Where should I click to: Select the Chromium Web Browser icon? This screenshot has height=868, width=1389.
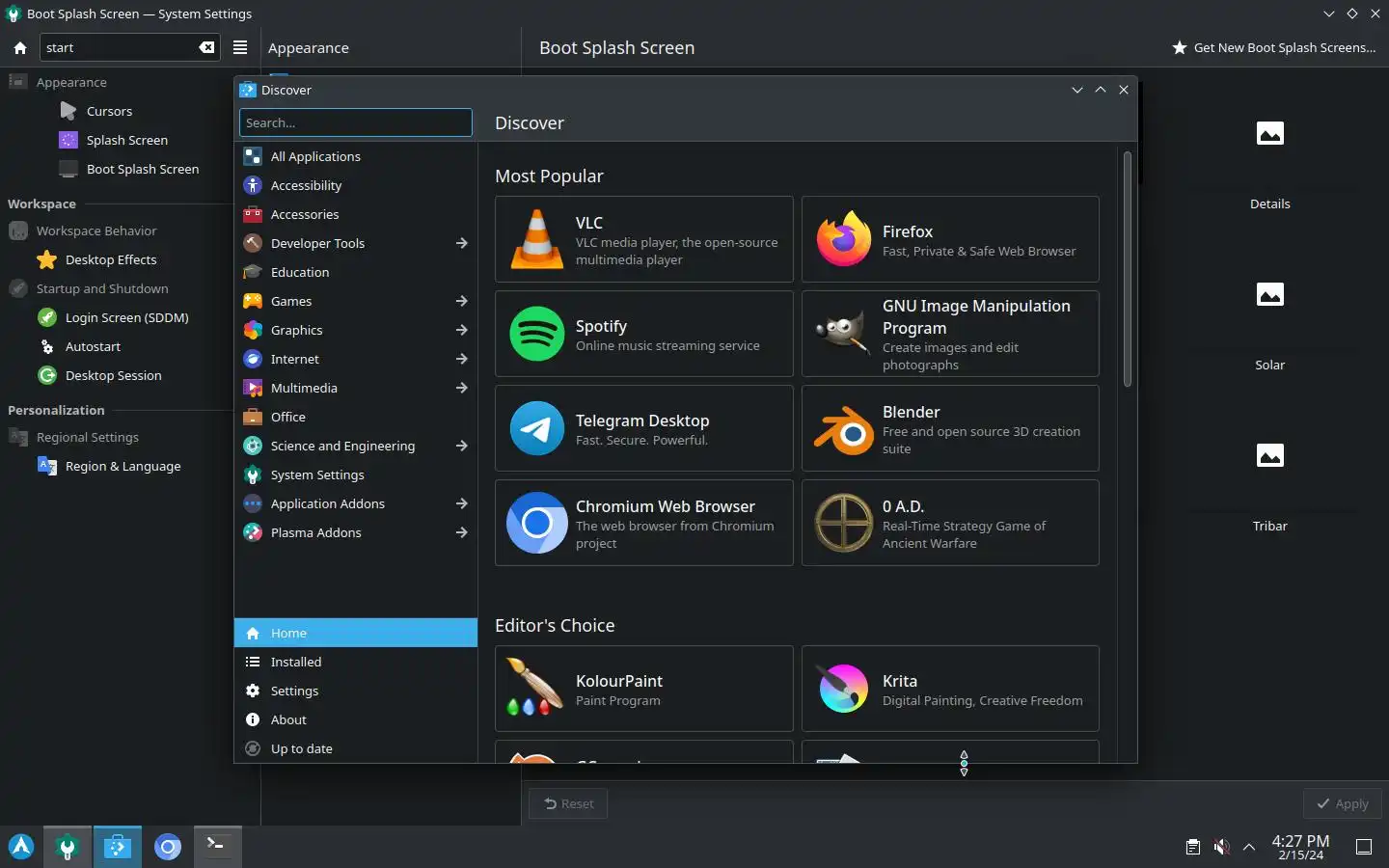coord(536,523)
